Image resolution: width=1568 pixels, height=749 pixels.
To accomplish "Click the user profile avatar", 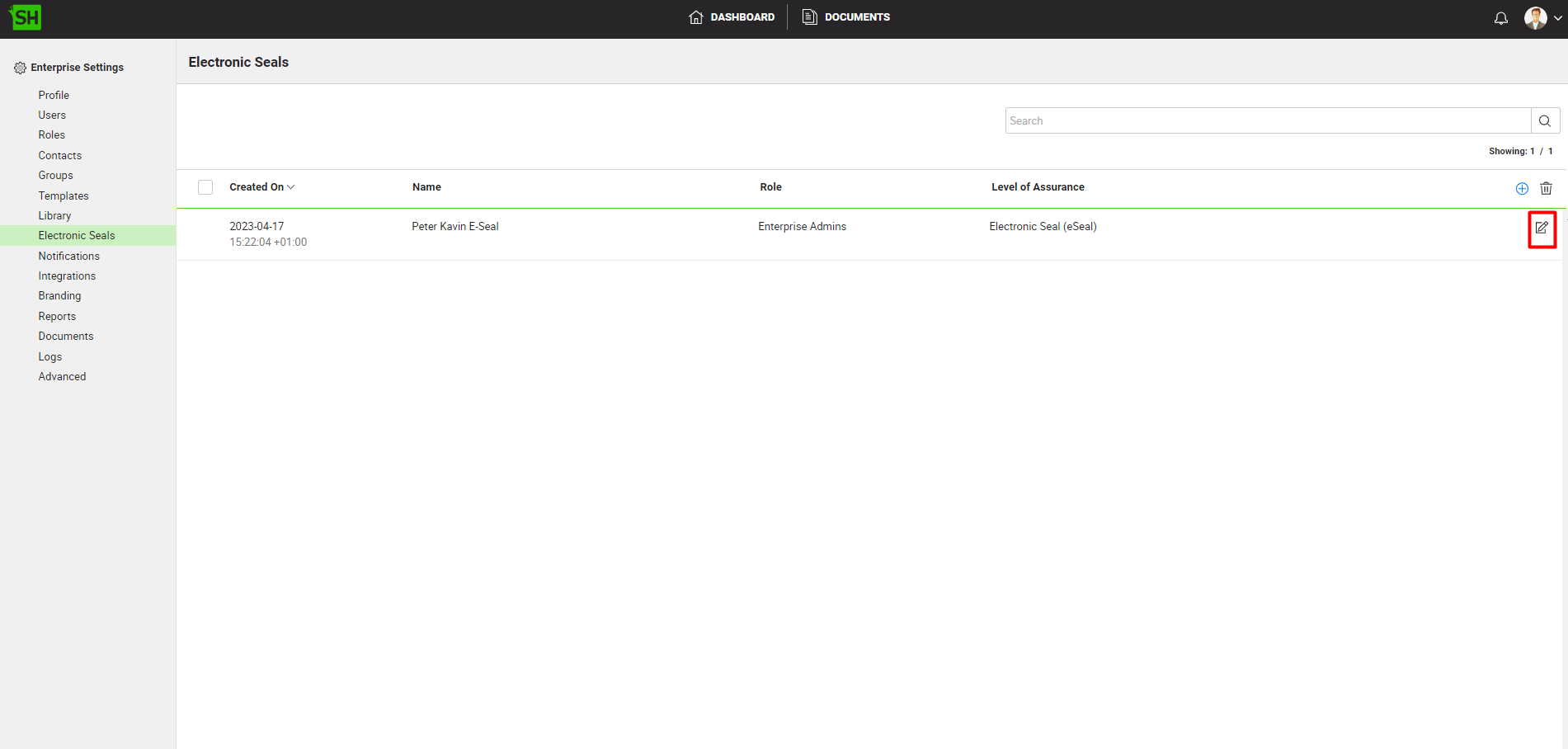I will tap(1535, 18).
